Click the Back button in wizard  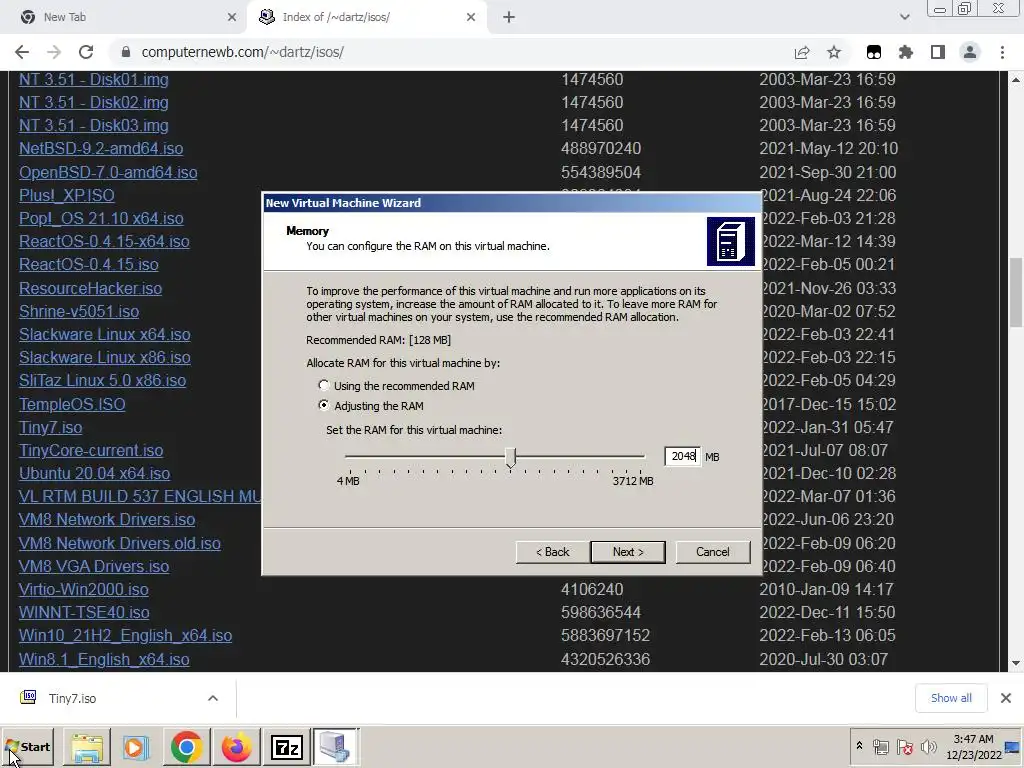pos(552,552)
